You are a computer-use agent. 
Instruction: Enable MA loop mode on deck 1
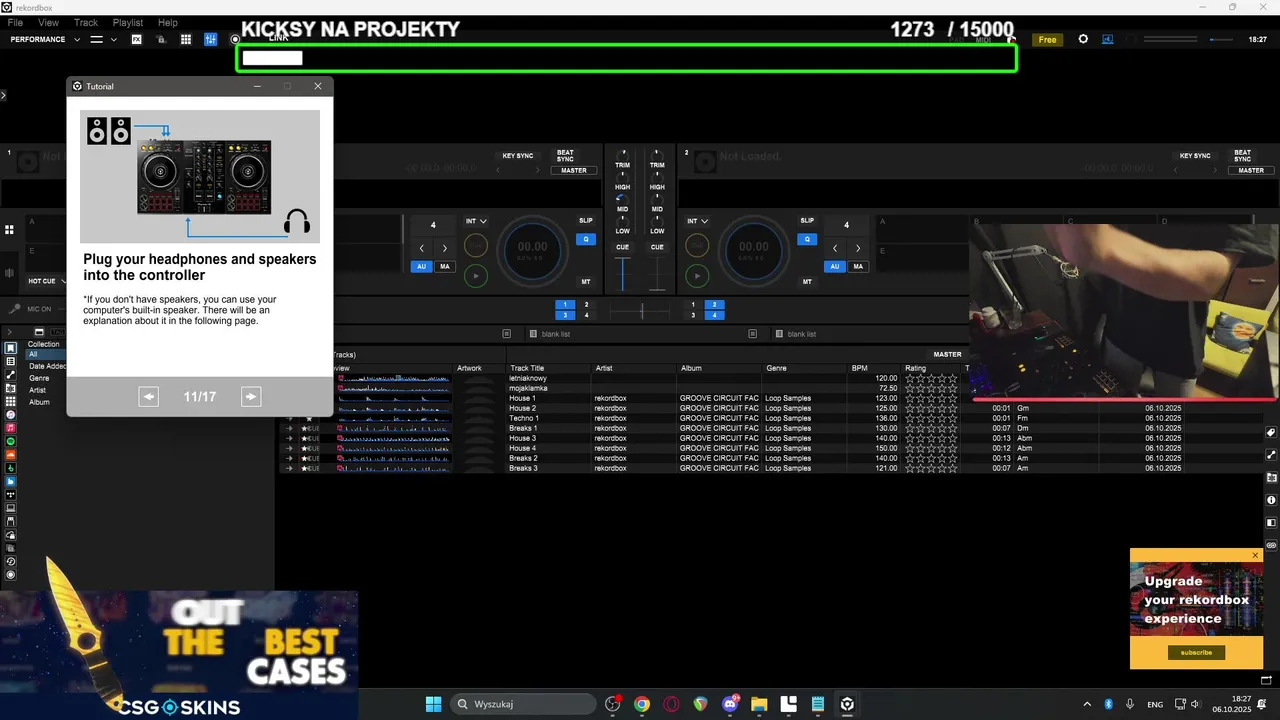point(444,267)
